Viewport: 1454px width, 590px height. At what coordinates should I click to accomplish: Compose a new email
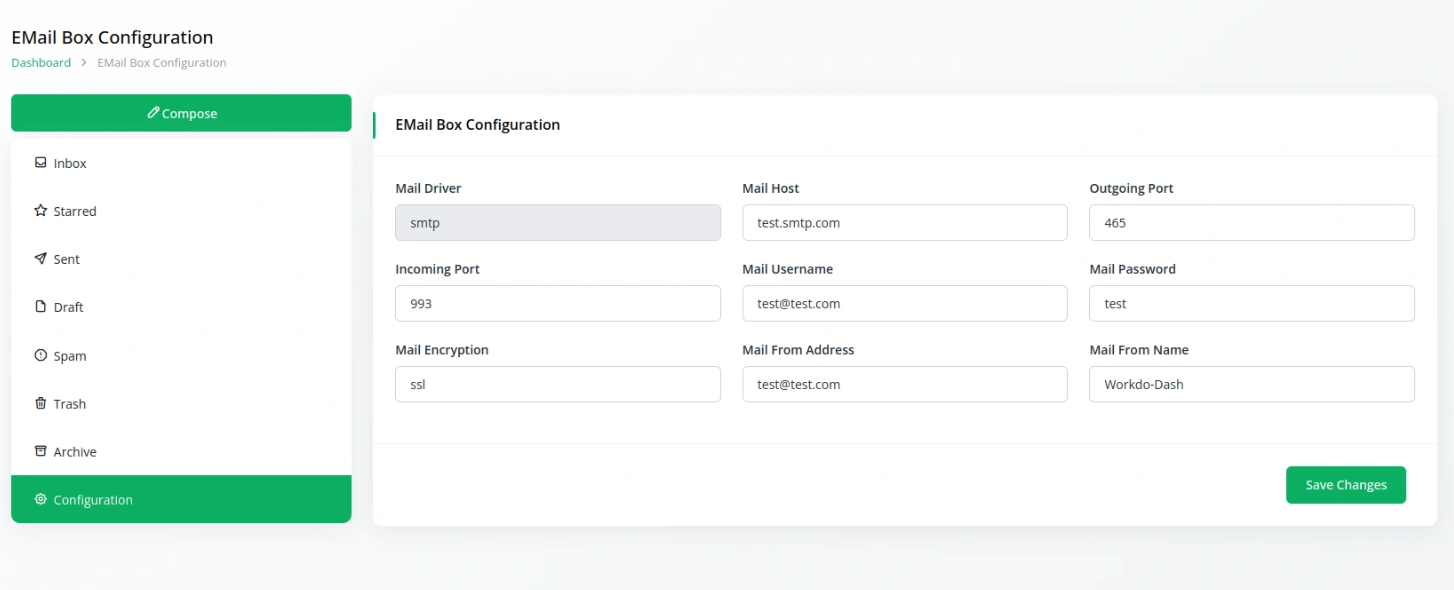pos(181,113)
